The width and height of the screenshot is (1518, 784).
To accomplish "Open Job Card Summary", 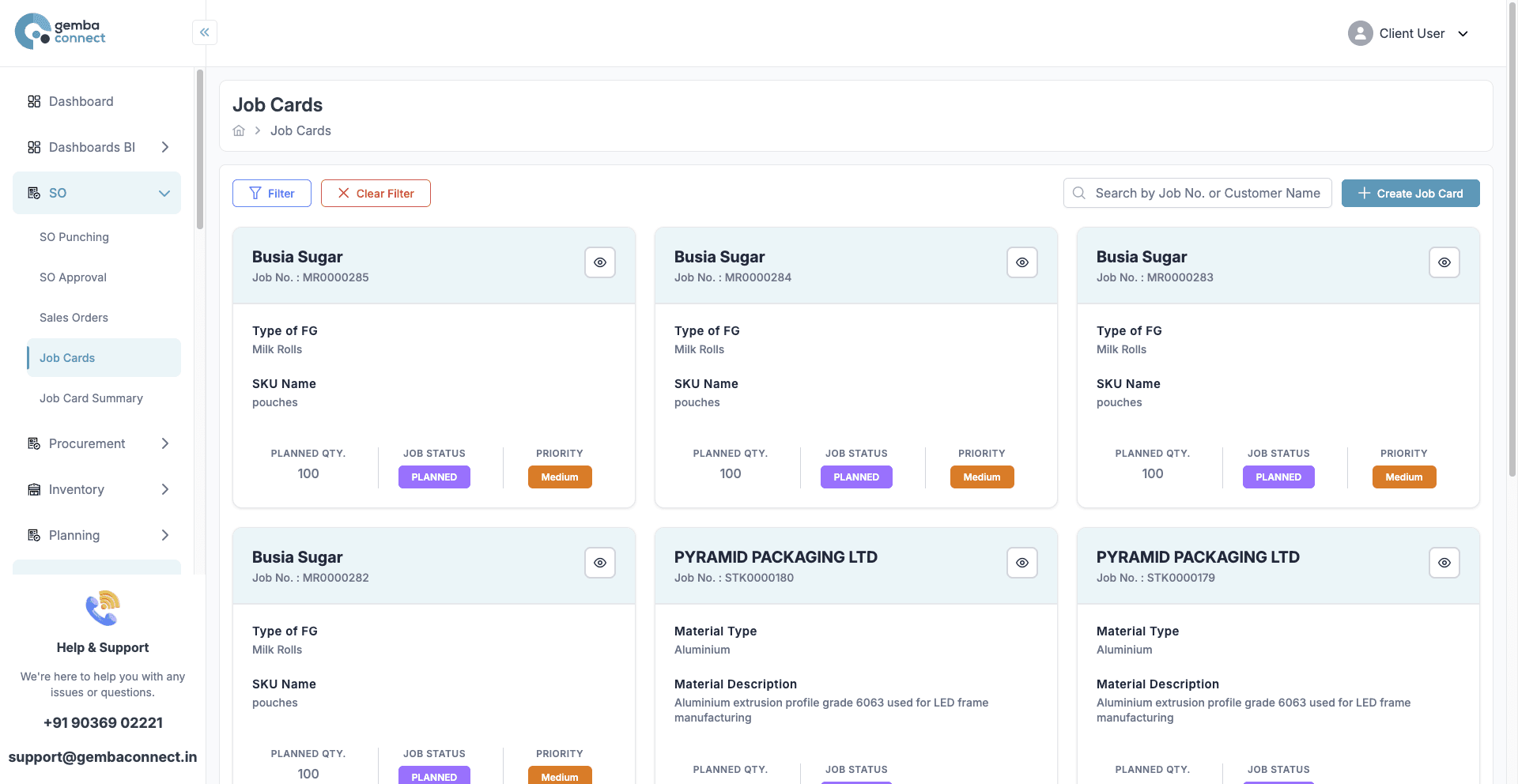I will pyautogui.click(x=91, y=398).
